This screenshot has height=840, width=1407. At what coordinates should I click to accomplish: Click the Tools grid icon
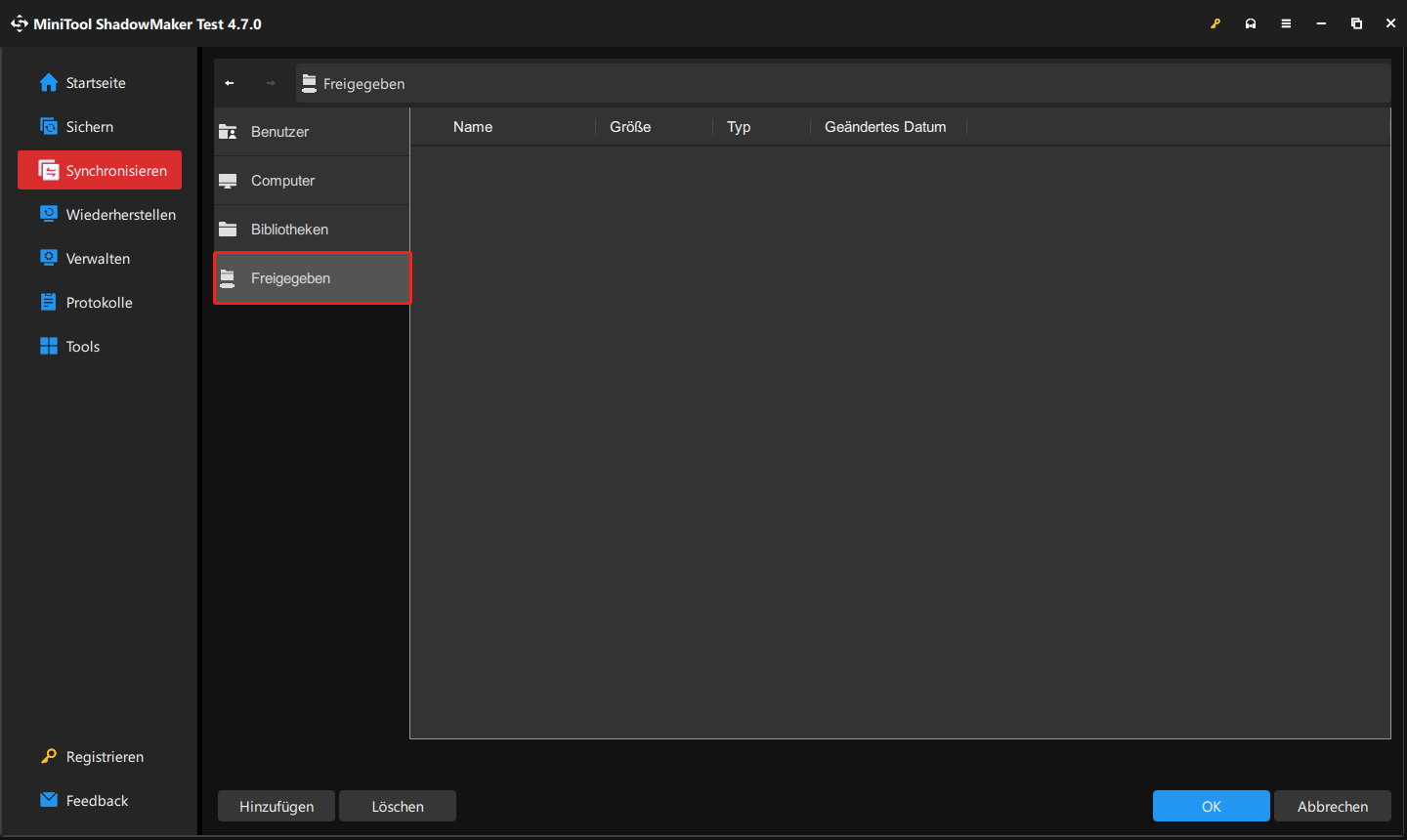click(49, 346)
